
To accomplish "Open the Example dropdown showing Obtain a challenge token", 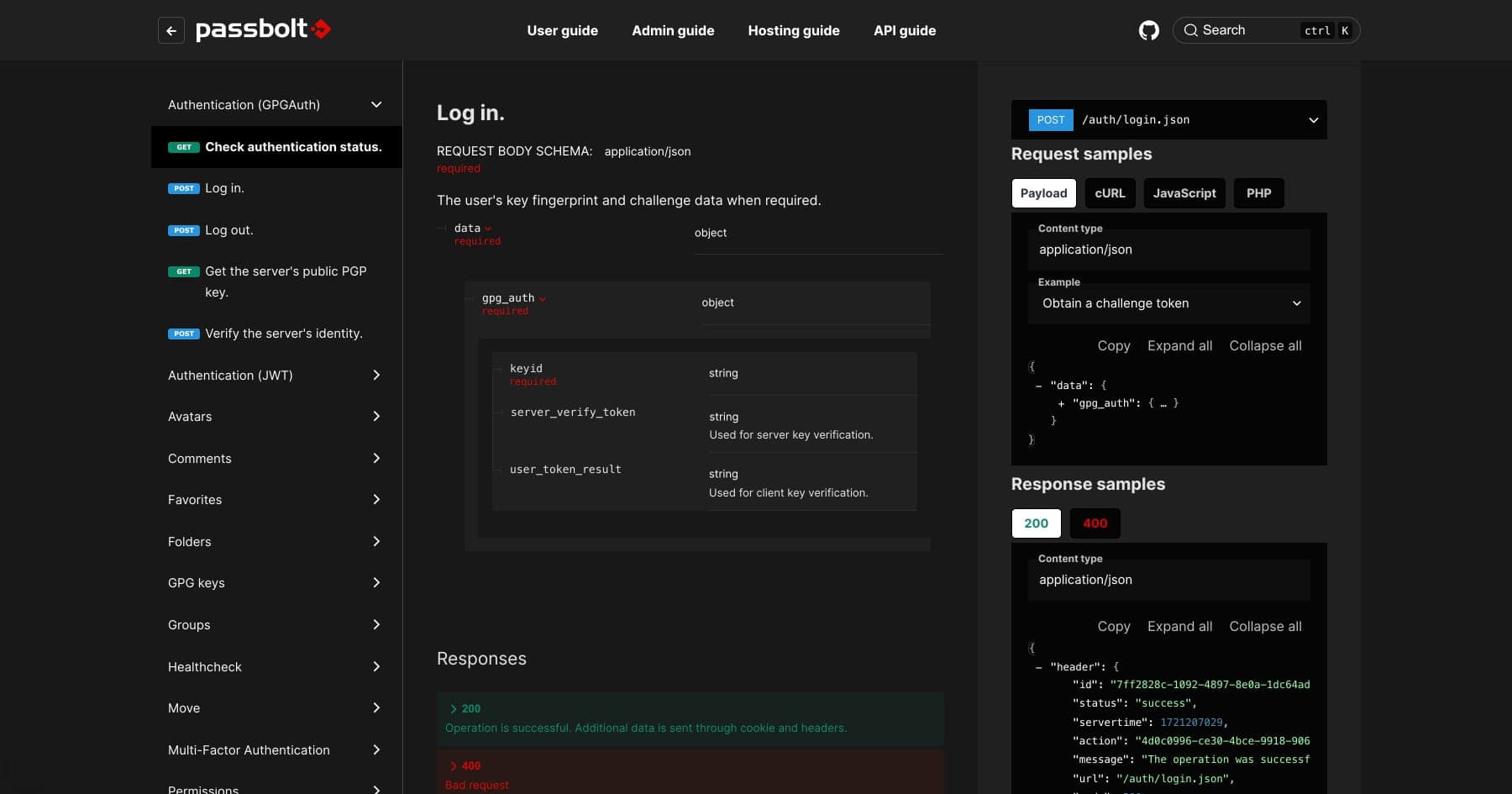I will click(1168, 303).
